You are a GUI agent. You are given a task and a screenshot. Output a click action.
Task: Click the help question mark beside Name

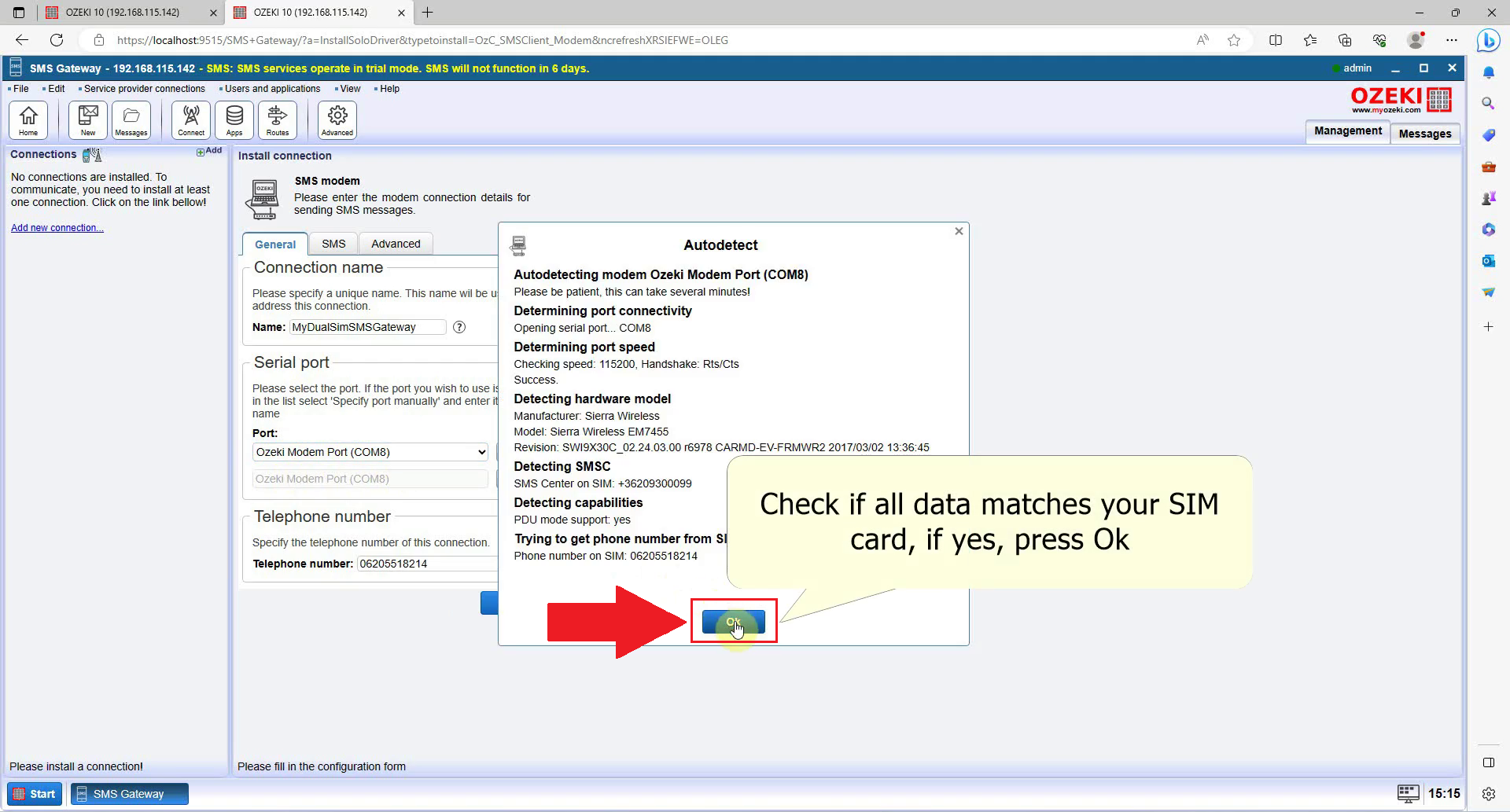click(459, 327)
